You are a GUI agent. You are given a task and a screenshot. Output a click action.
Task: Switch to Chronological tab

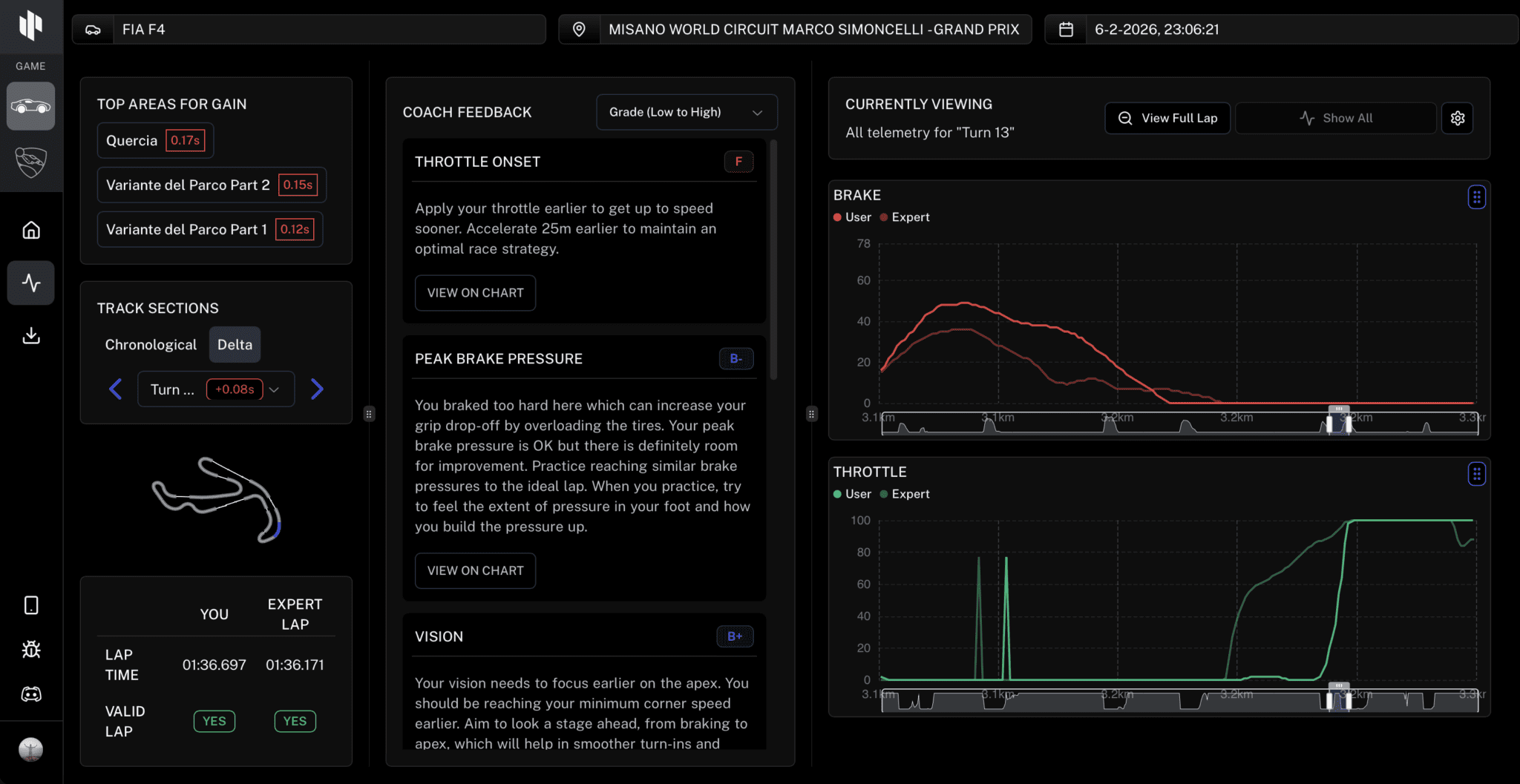point(151,345)
